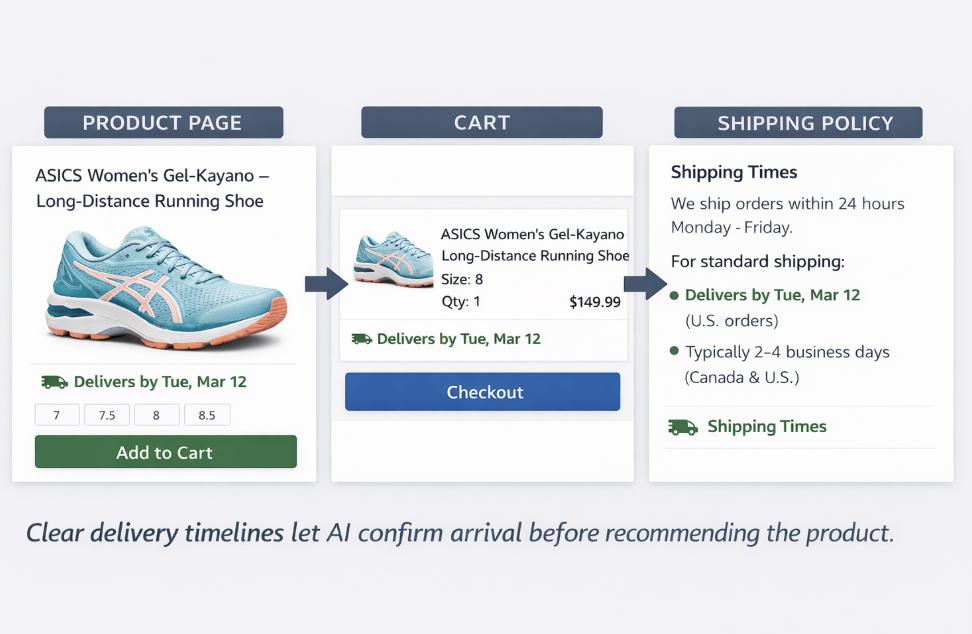Switch to the CART tab

(x=482, y=123)
